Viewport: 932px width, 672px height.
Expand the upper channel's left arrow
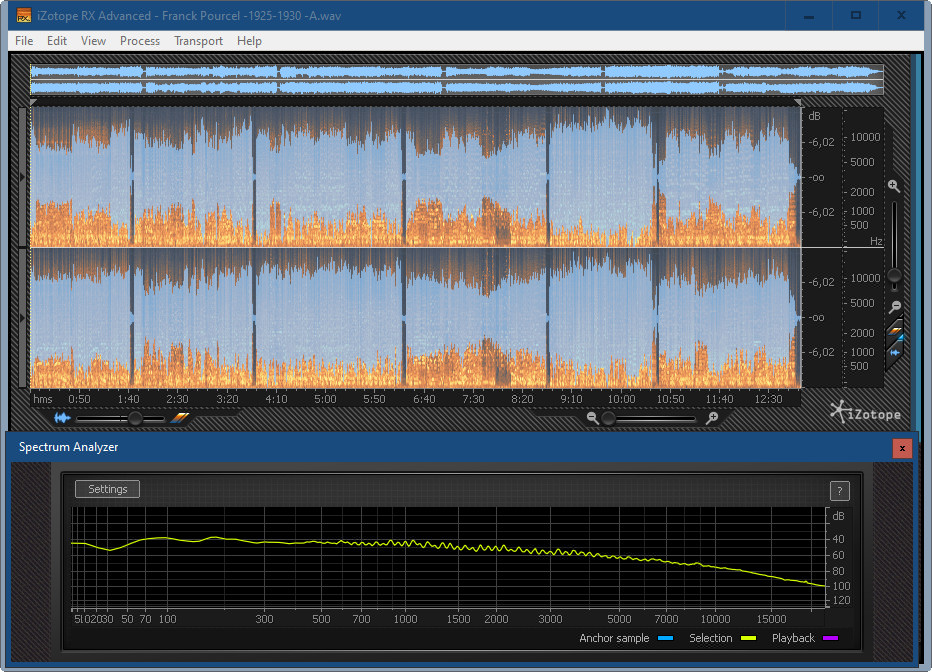click(24, 176)
